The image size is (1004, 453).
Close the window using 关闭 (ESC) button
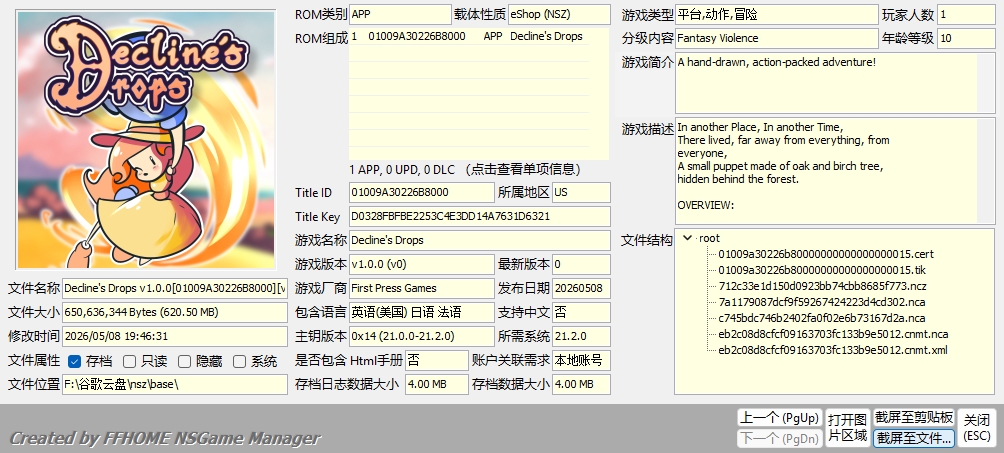[977, 428]
